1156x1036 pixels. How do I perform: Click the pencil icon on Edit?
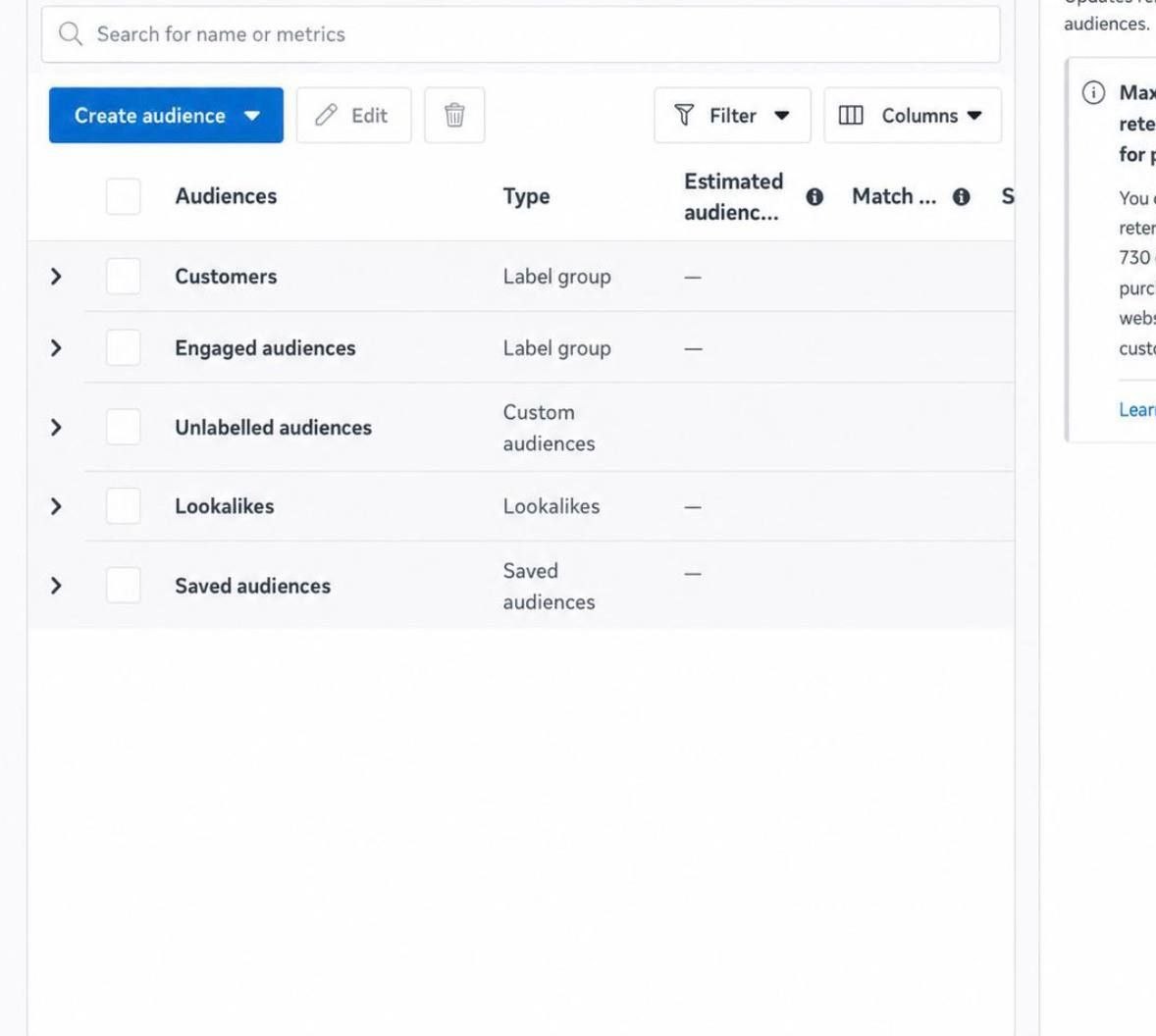coord(326,115)
